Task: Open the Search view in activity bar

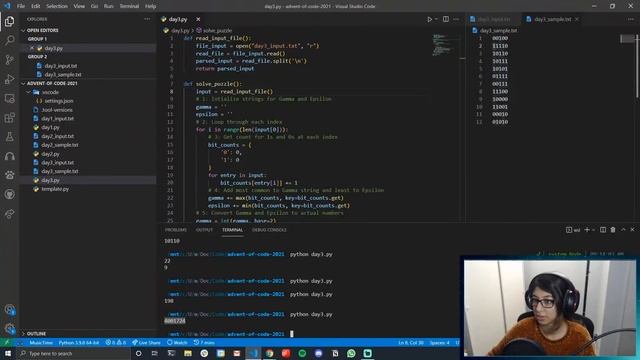Action: coord(9,40)
